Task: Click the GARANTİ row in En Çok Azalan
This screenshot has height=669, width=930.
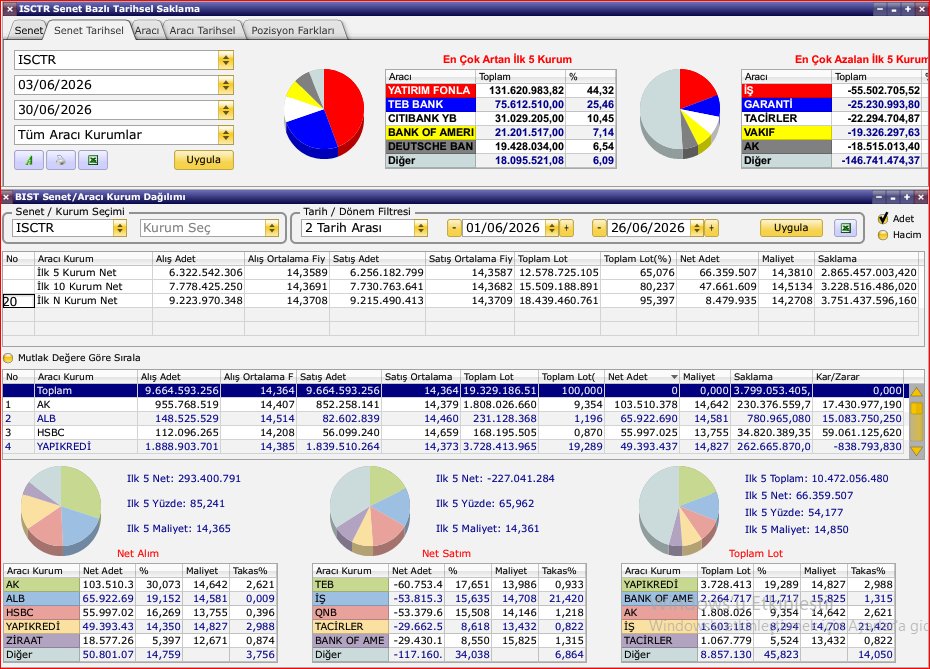Action: pos(833,104)
